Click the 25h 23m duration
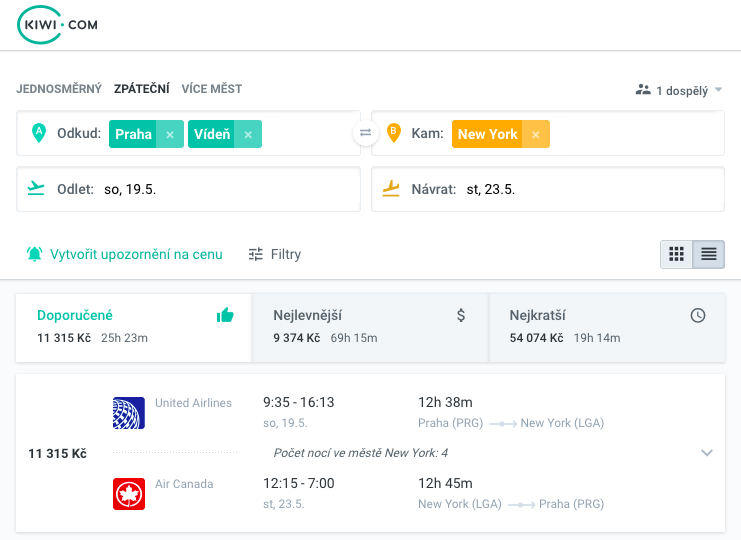 [124, 338]
